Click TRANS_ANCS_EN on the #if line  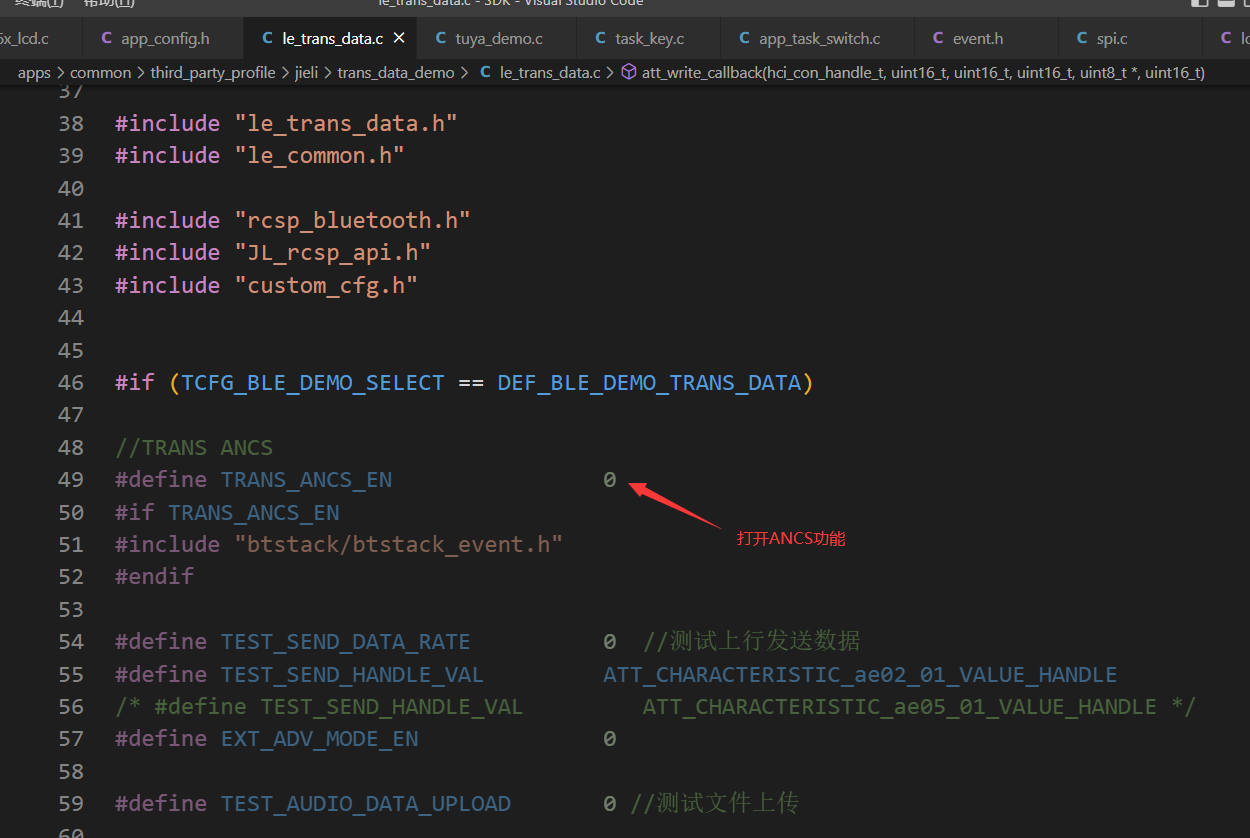pyautogui.click(x=254, y=512)
